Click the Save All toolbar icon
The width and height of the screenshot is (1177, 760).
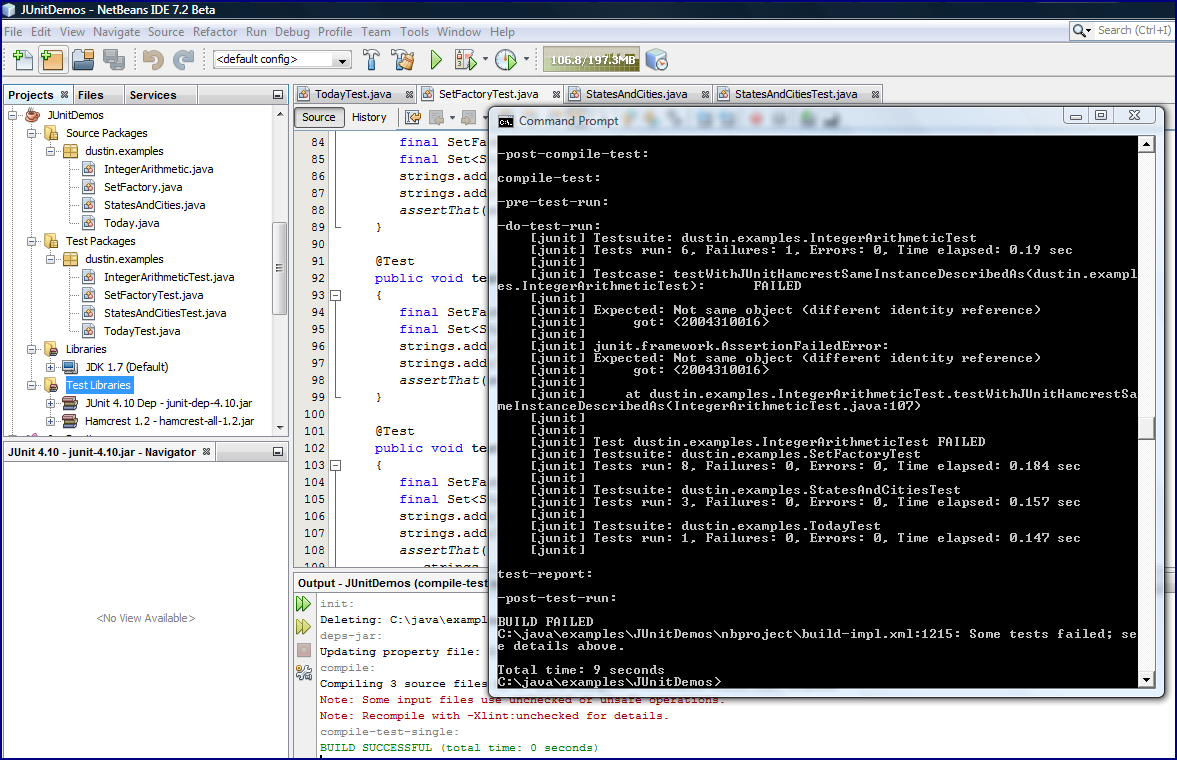(113, 59)
